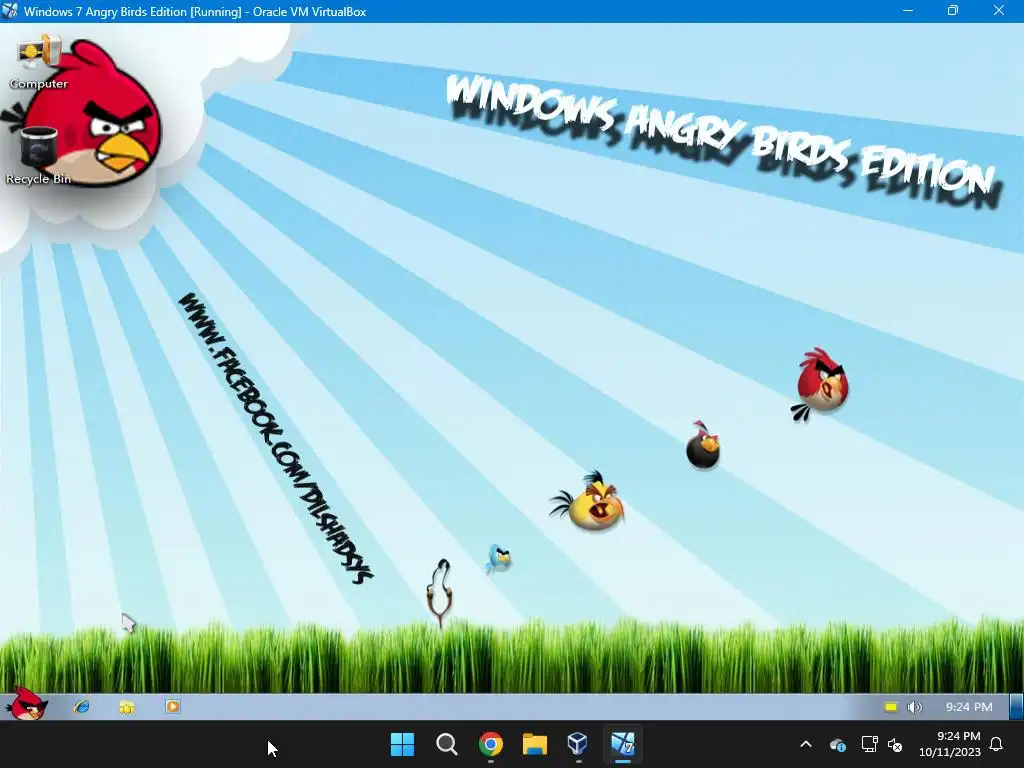This screenshot has width=1024, height=768.
Task: Open the Computer desktop icon
Action: coord(39,62)
